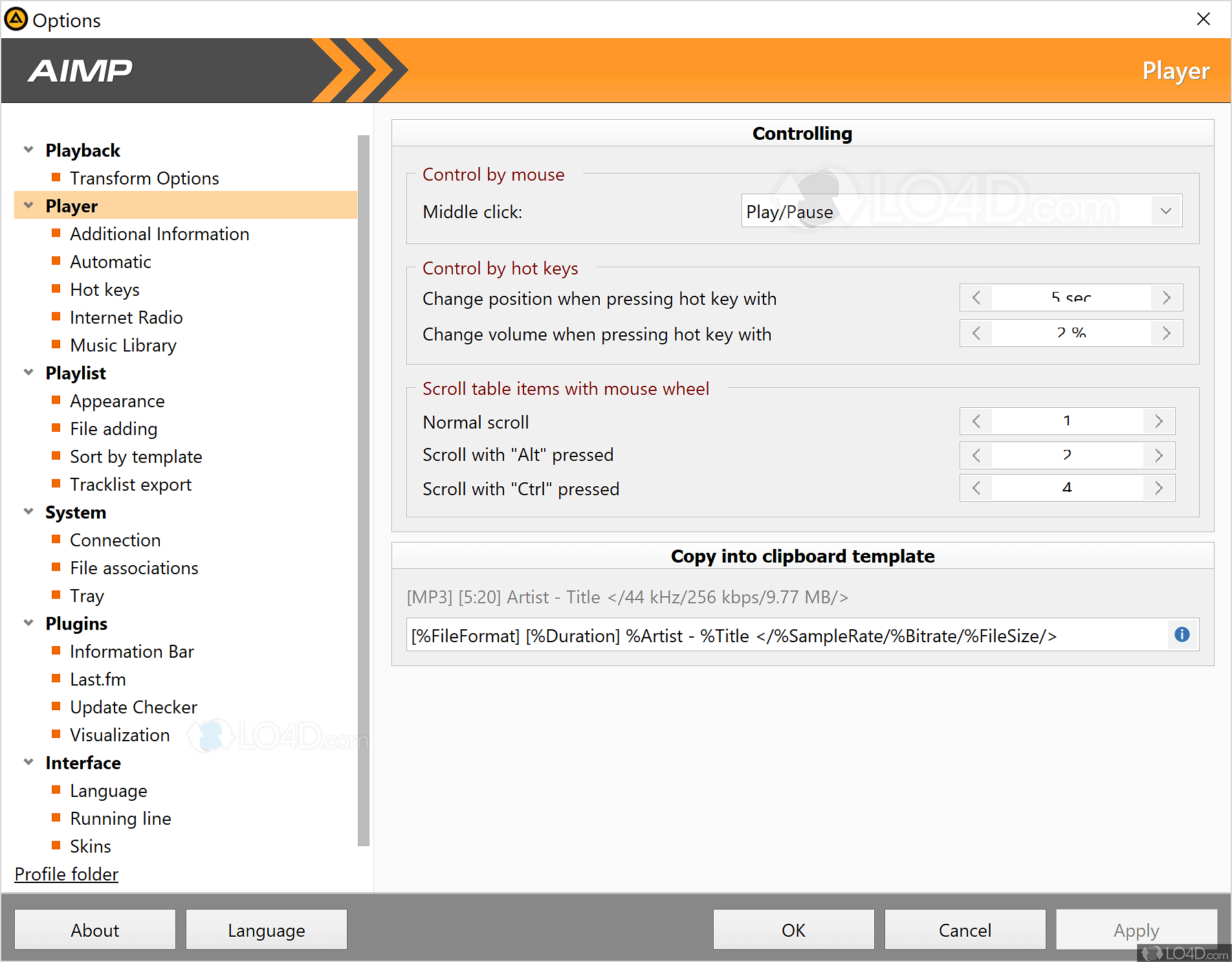Click the About button
The image size is (1232, 962).
[x=95, y=930]
